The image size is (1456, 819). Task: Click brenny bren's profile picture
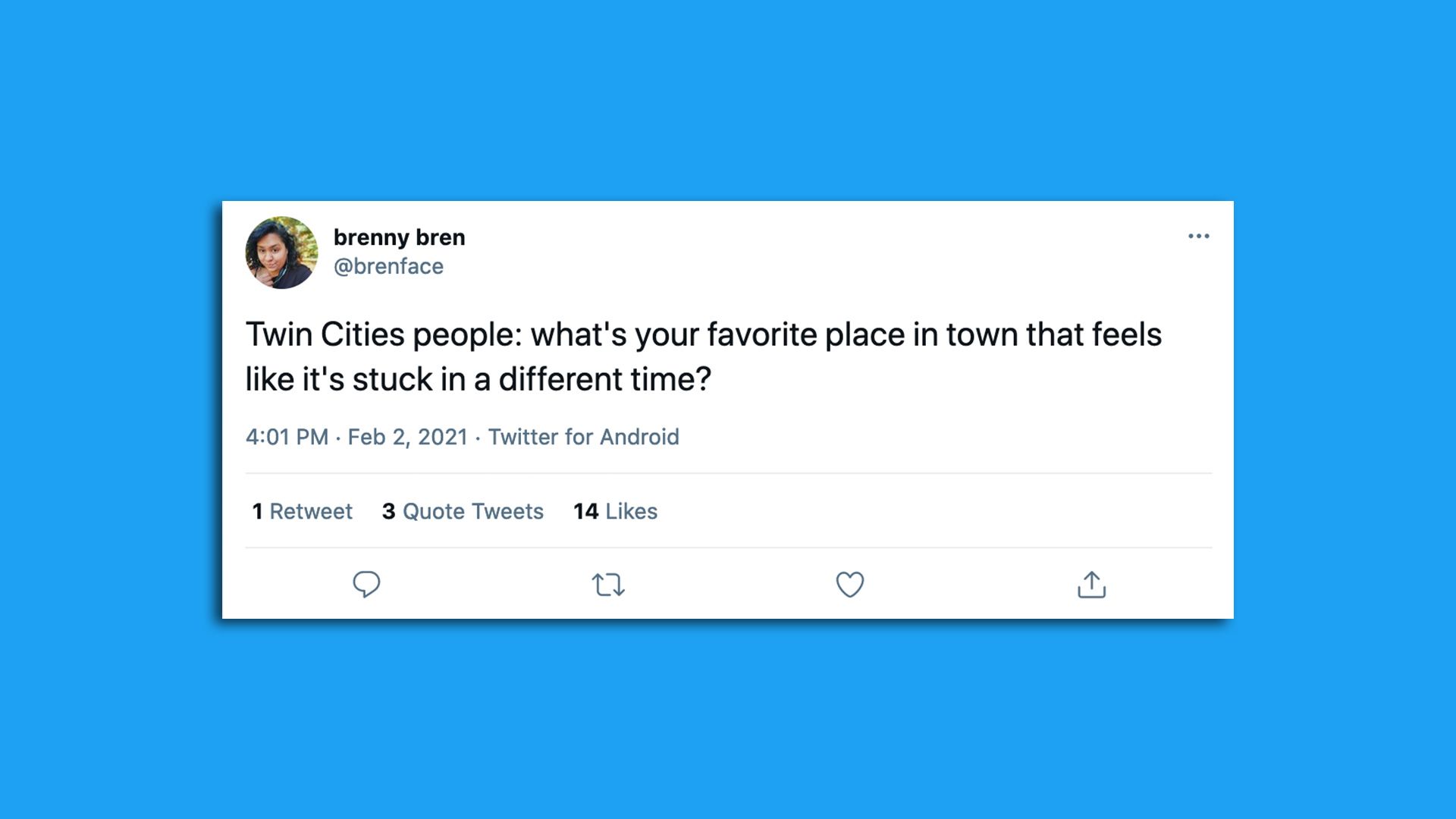(281, 252)
